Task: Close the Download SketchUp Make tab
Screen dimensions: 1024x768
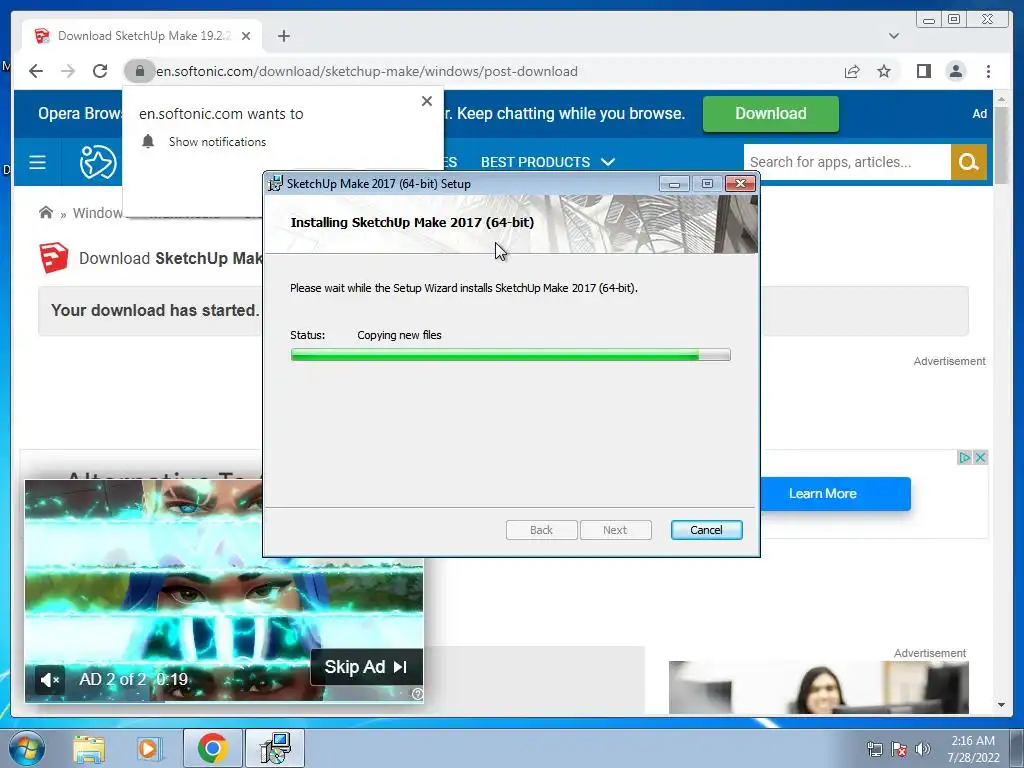Action: click(246, 36)
